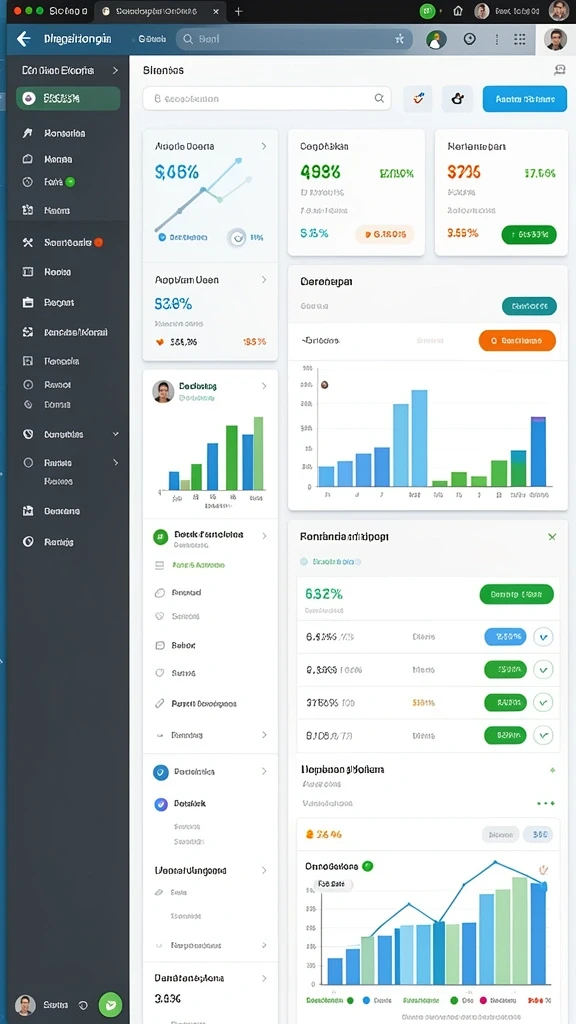The height and width of the screenshot is (1024, 576).
Task: Click the blue button at top right
Action: point(525,99)
